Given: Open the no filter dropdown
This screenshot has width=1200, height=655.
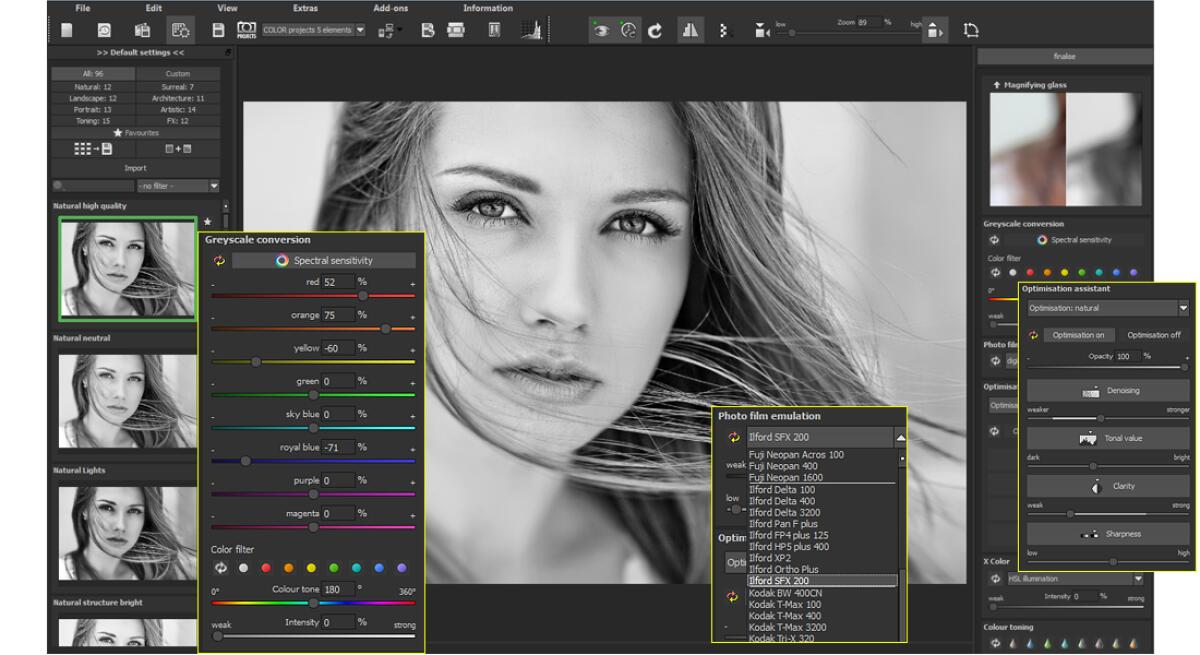Looking at the screenshot, I should (178, 186).
